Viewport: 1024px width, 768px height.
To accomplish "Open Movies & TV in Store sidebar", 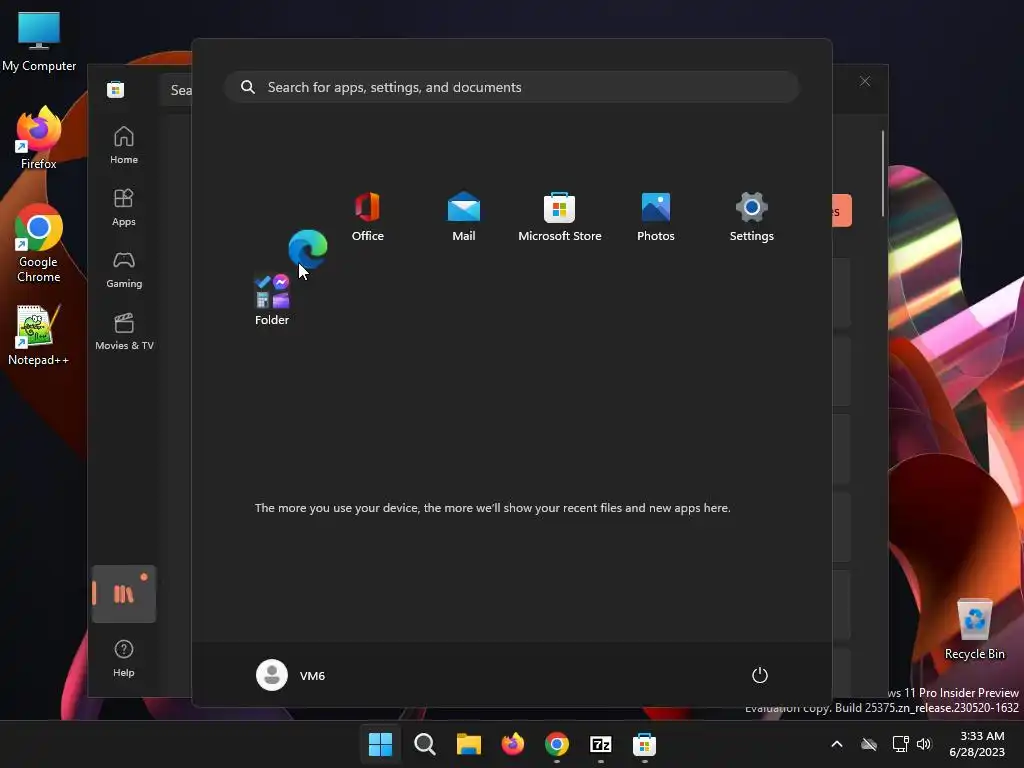I will (x=124, y=331).
